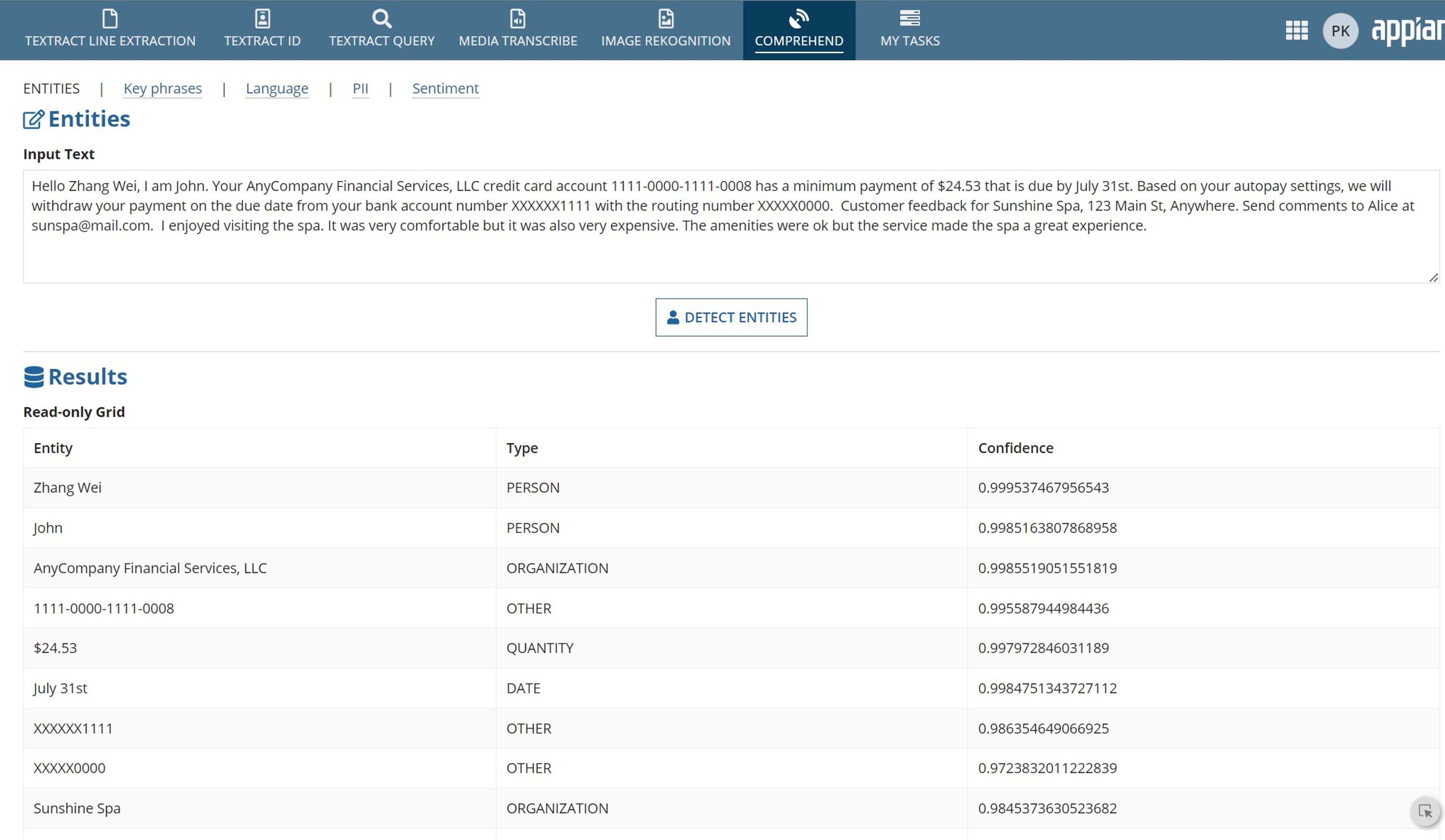
Task: Click ORGANIZATION type in Sunshine Spa row
Action: 557,808
